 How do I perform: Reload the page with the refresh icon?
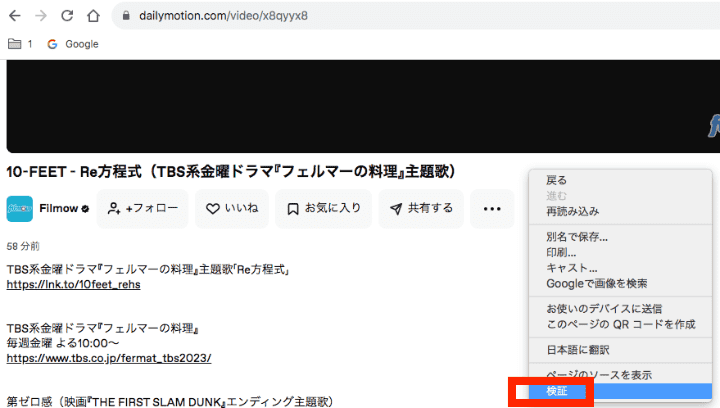[x=67, y=16]
